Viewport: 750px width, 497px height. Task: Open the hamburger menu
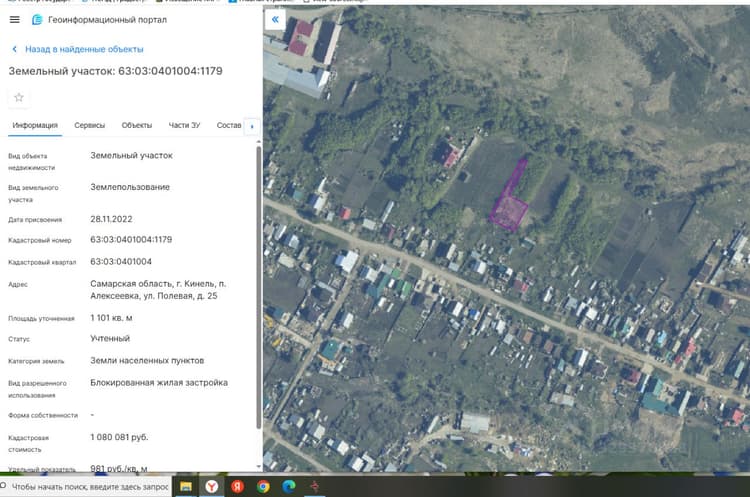click(x=14, y=20)
